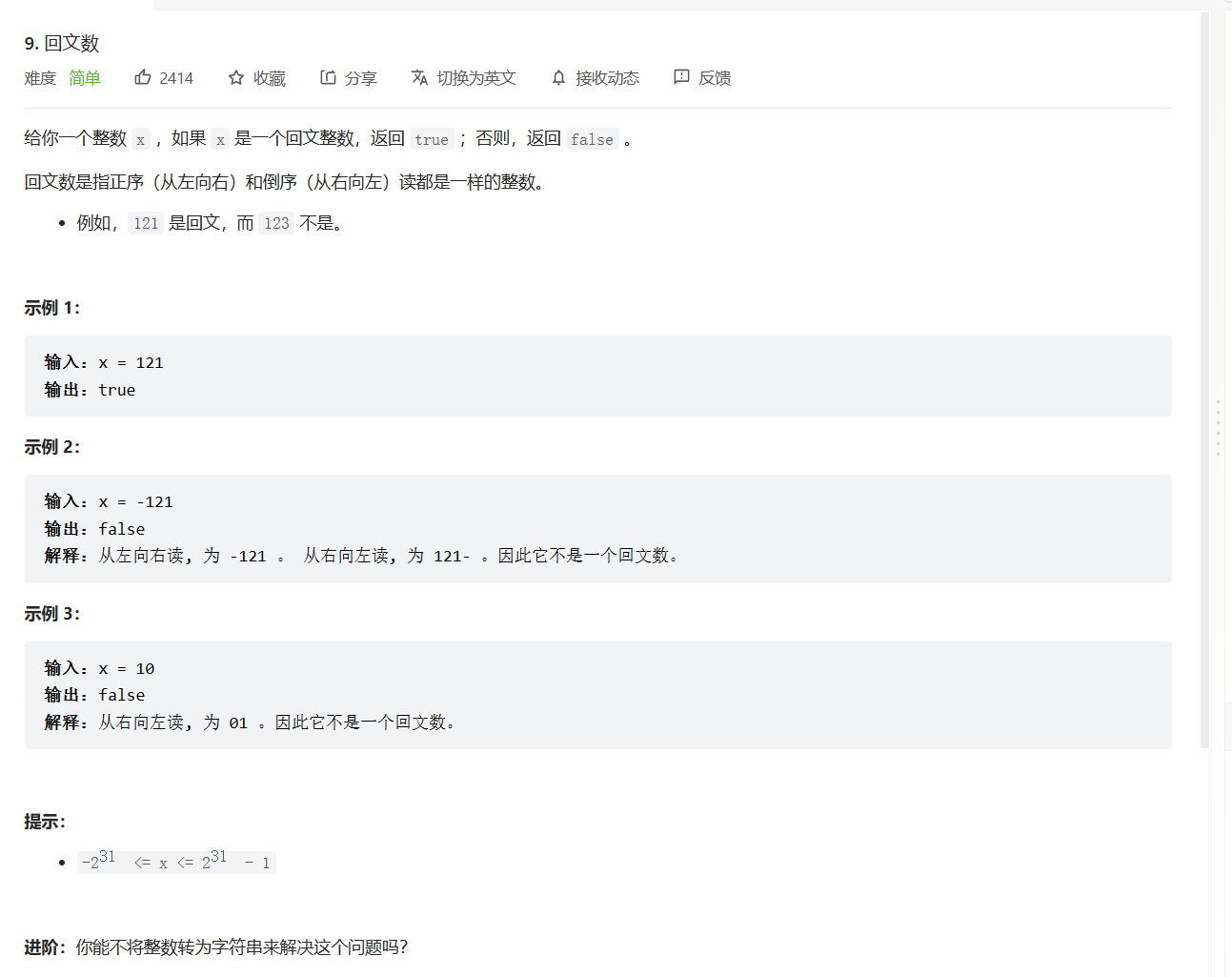Viewport: 1232px width, 977px height.
Task: Toggle 收藏 to favorite this problem
Action: point(269,78)
